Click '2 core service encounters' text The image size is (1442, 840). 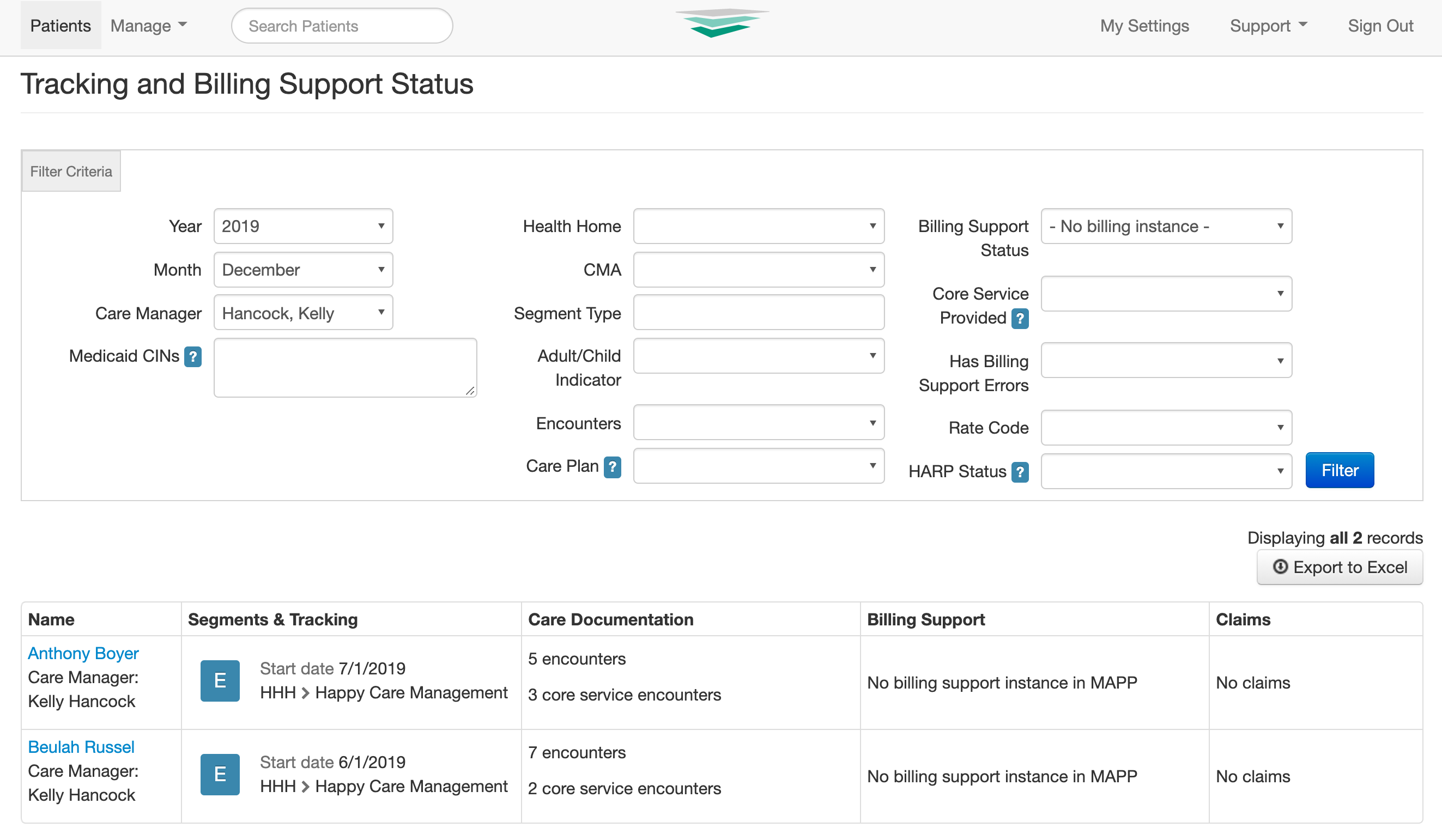pyautogui.click(x=625, y=789)
